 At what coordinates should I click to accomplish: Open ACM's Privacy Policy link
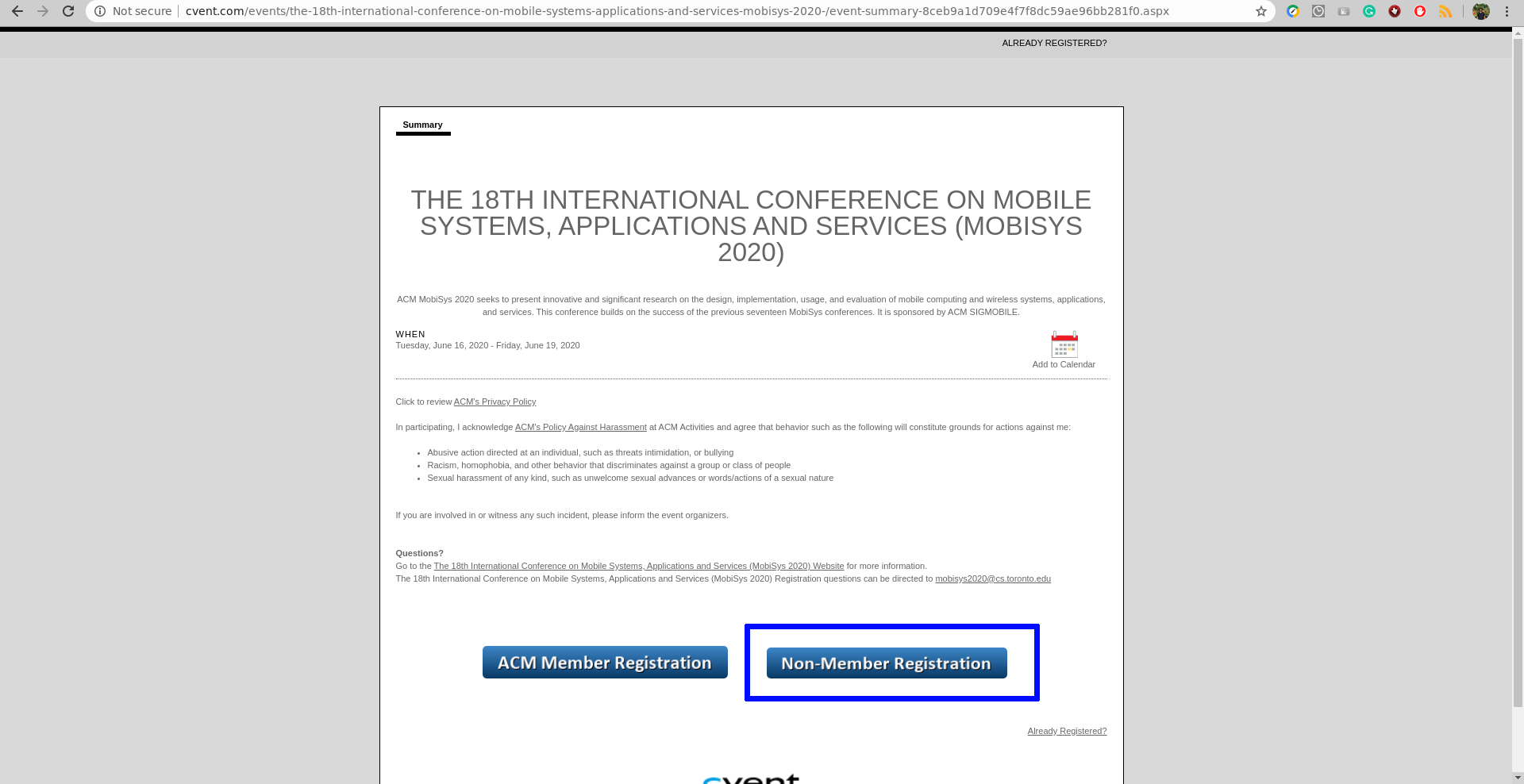point(495,402)
